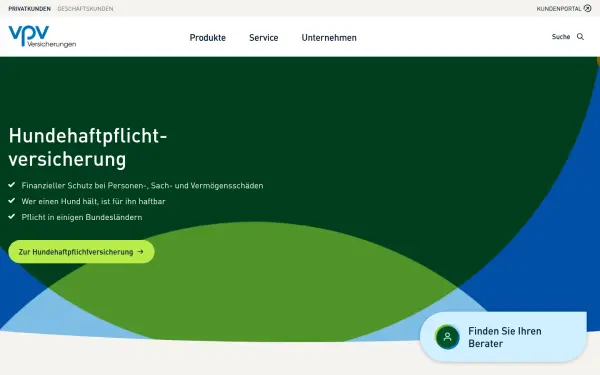
Task: Open the Service menu
Action: tap(264, 38)
